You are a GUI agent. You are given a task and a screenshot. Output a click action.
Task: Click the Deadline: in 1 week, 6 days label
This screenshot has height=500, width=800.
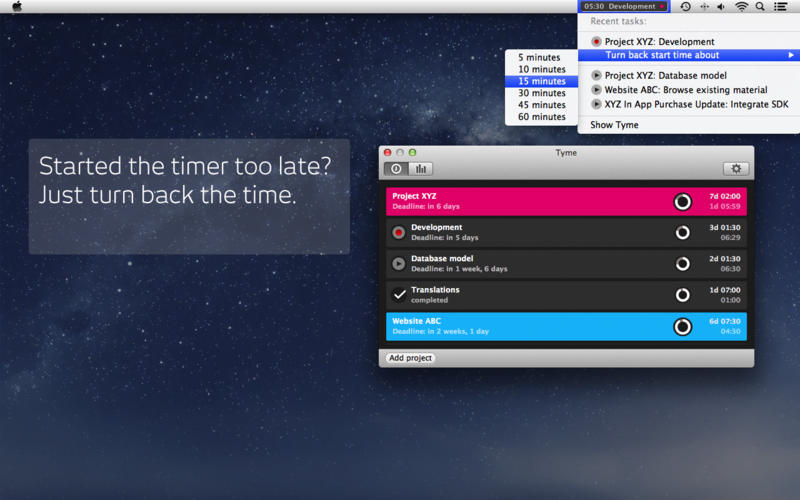[459, 269]
